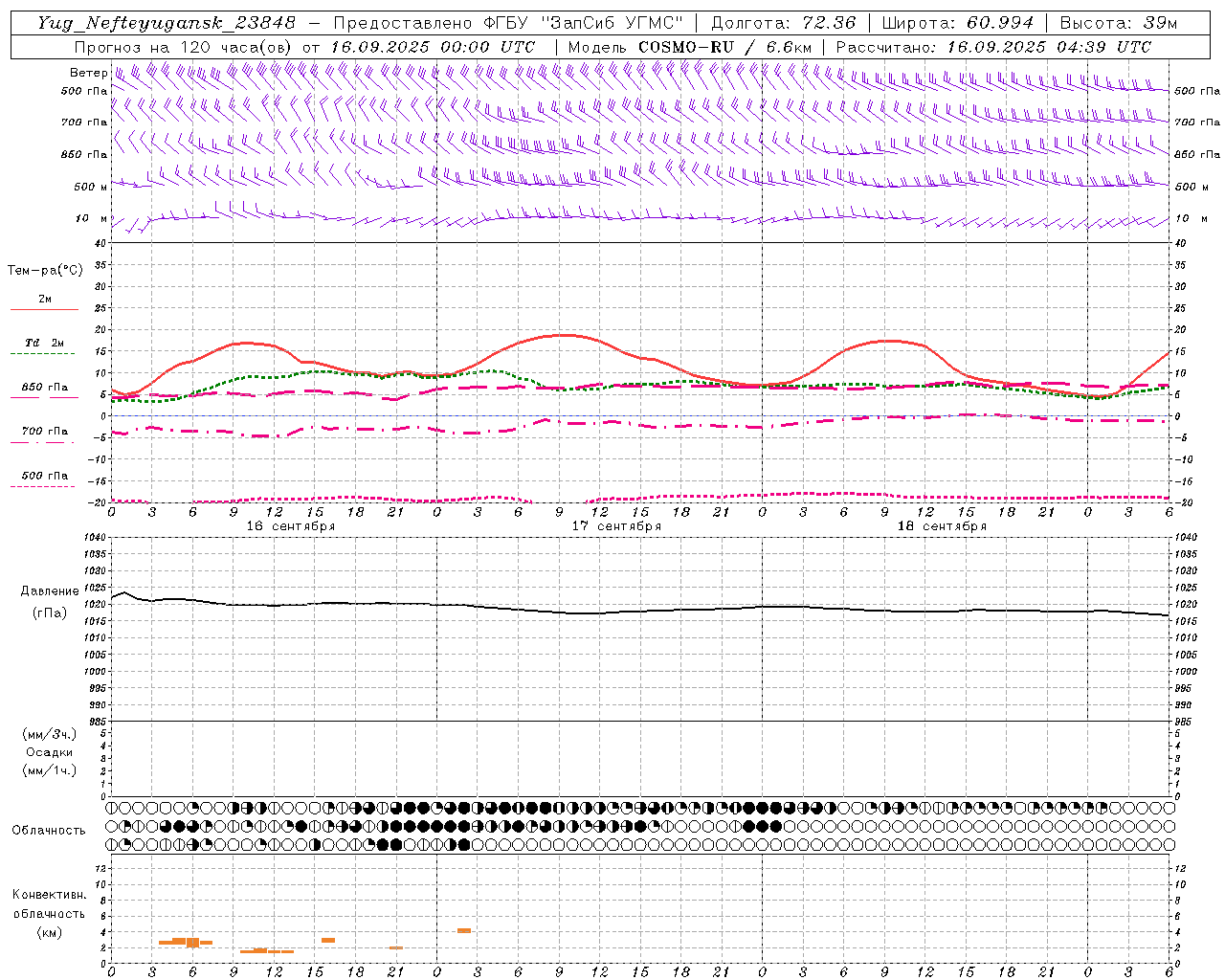Click the 'Высота: 39м' header value

pyautogui.click(x=1119, y=23)
